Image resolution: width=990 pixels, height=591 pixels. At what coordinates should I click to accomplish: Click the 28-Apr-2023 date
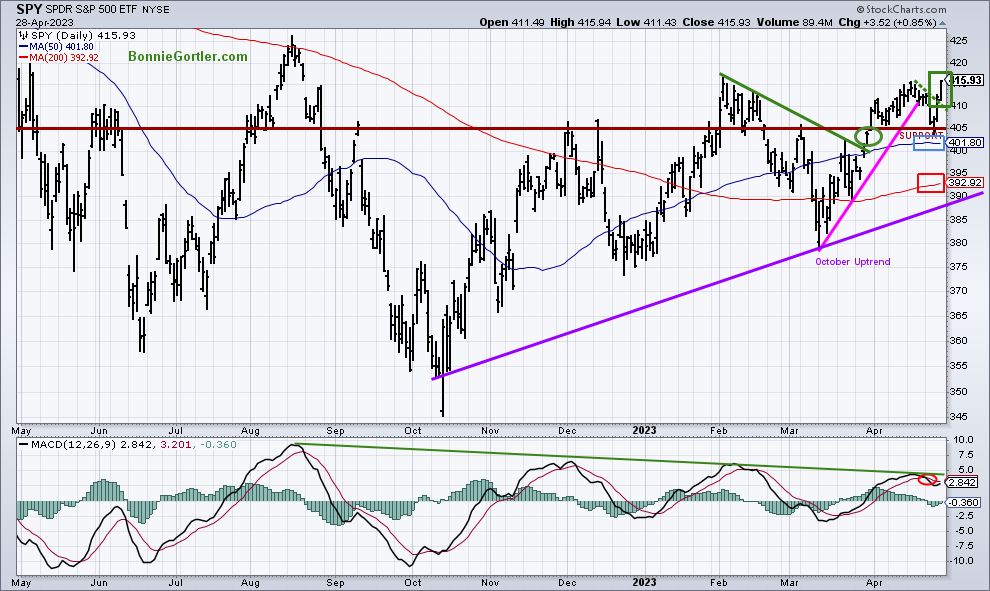pyautogui.click(x=45, y=23)
